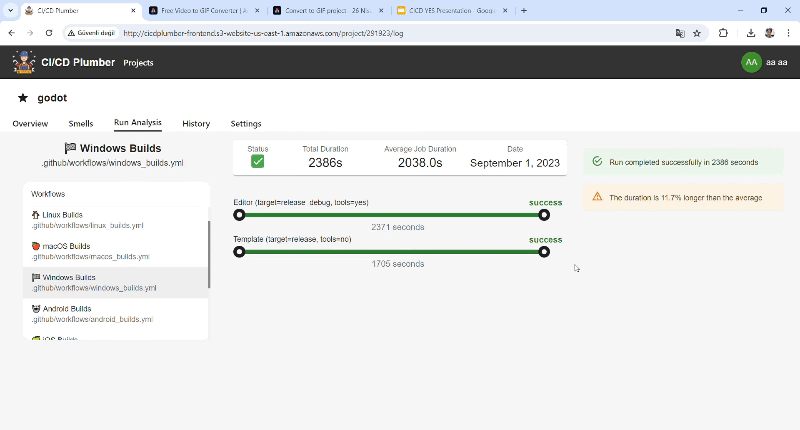Click the Template job success status text
Viewport: 800px width, 430px height.
545,240
